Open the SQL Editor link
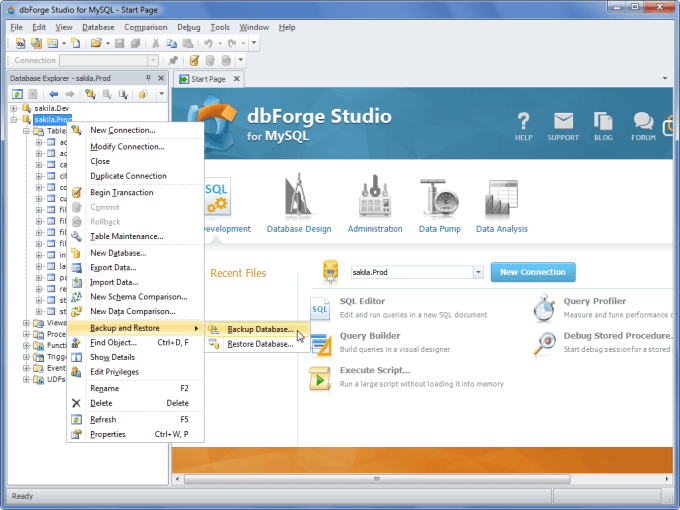The height and width of the screenshot is (510, 680). pyautogui.click(x=362, y=301)
